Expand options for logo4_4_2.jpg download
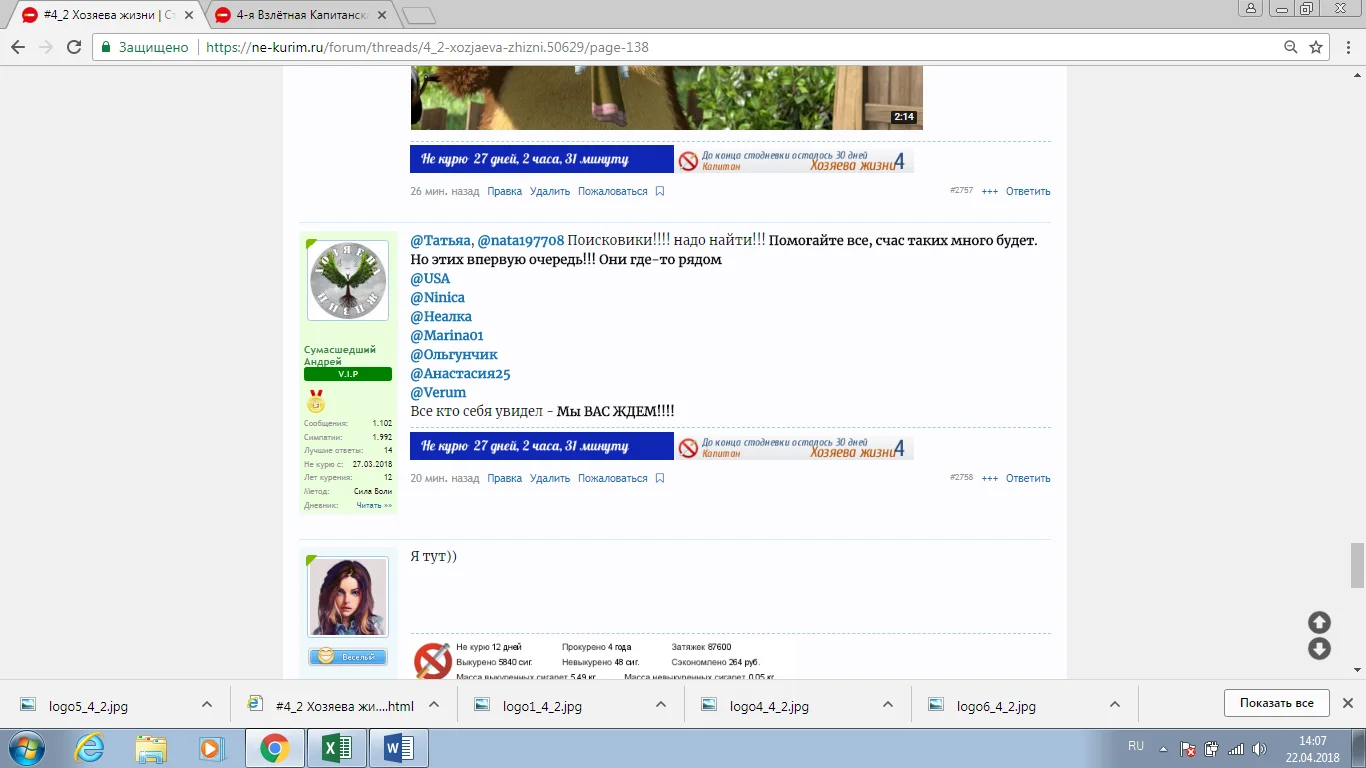1366x768 pixels. (x=888, y=704)
